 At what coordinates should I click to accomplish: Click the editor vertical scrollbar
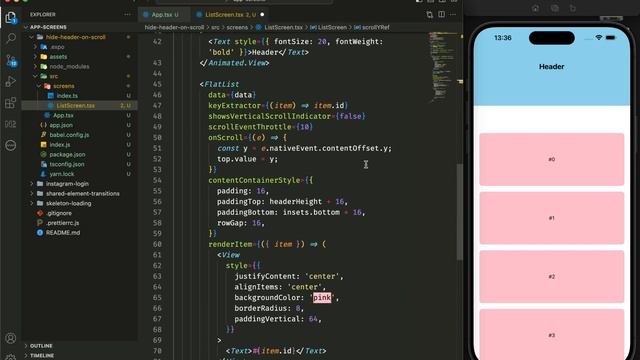(459, 211)
